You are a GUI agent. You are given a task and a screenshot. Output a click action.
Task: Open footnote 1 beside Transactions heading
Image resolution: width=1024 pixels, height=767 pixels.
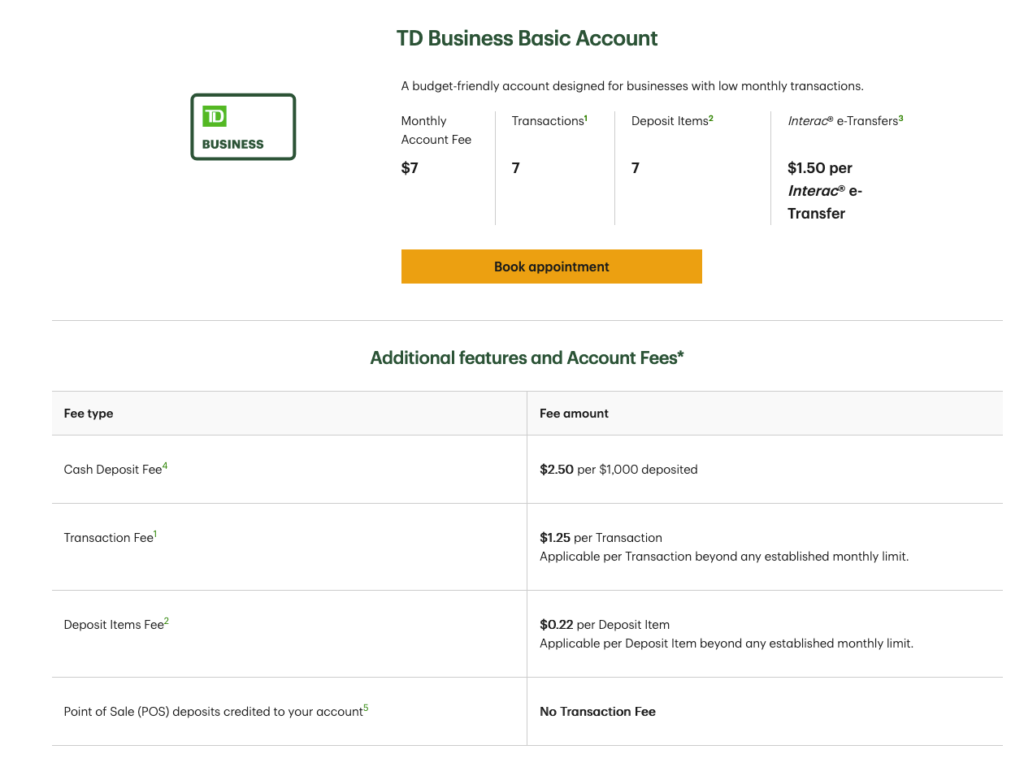coord(586,119)
